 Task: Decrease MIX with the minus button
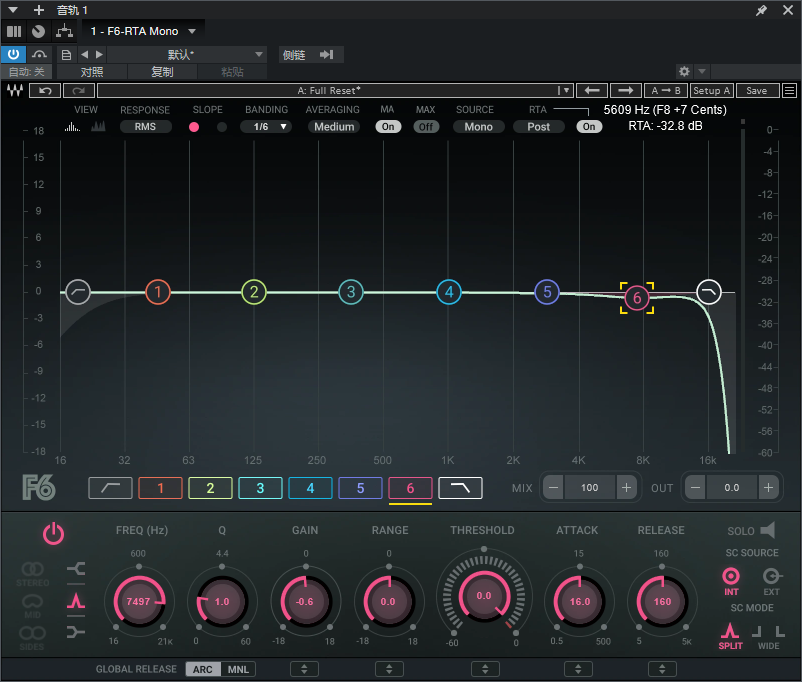click(x=553, y=488)
